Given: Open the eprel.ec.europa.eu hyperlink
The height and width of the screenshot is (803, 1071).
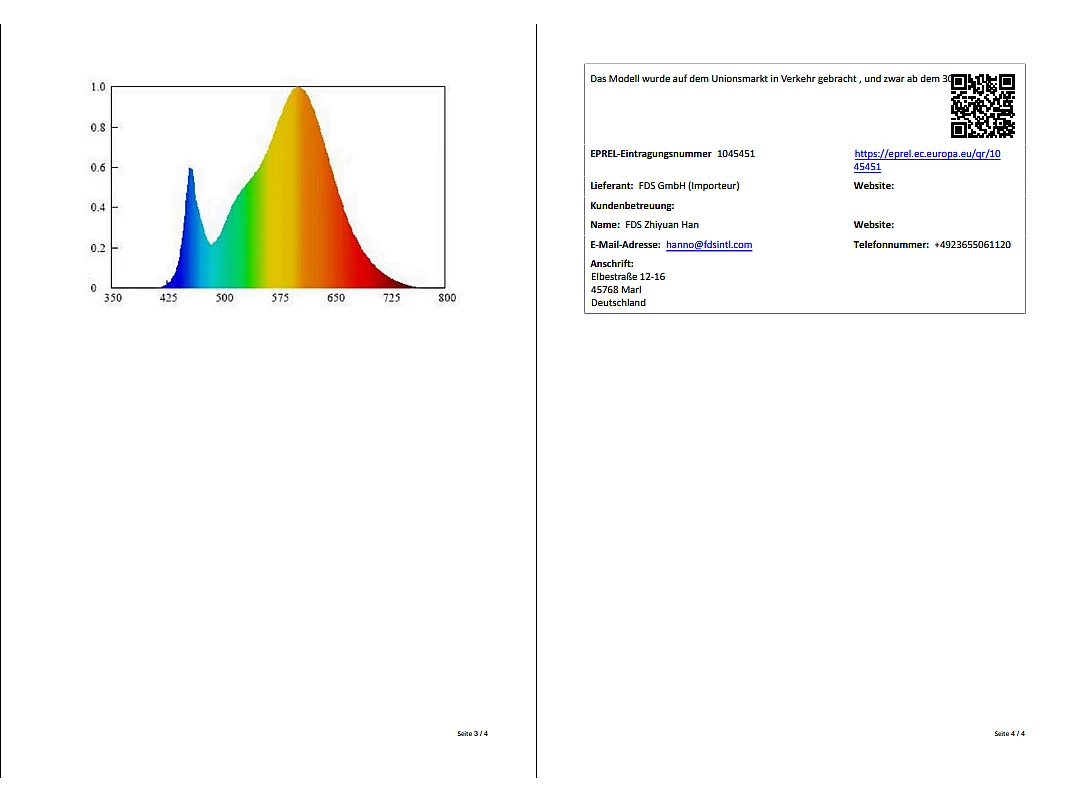Looking at the screenshot, I should point(926,160).
